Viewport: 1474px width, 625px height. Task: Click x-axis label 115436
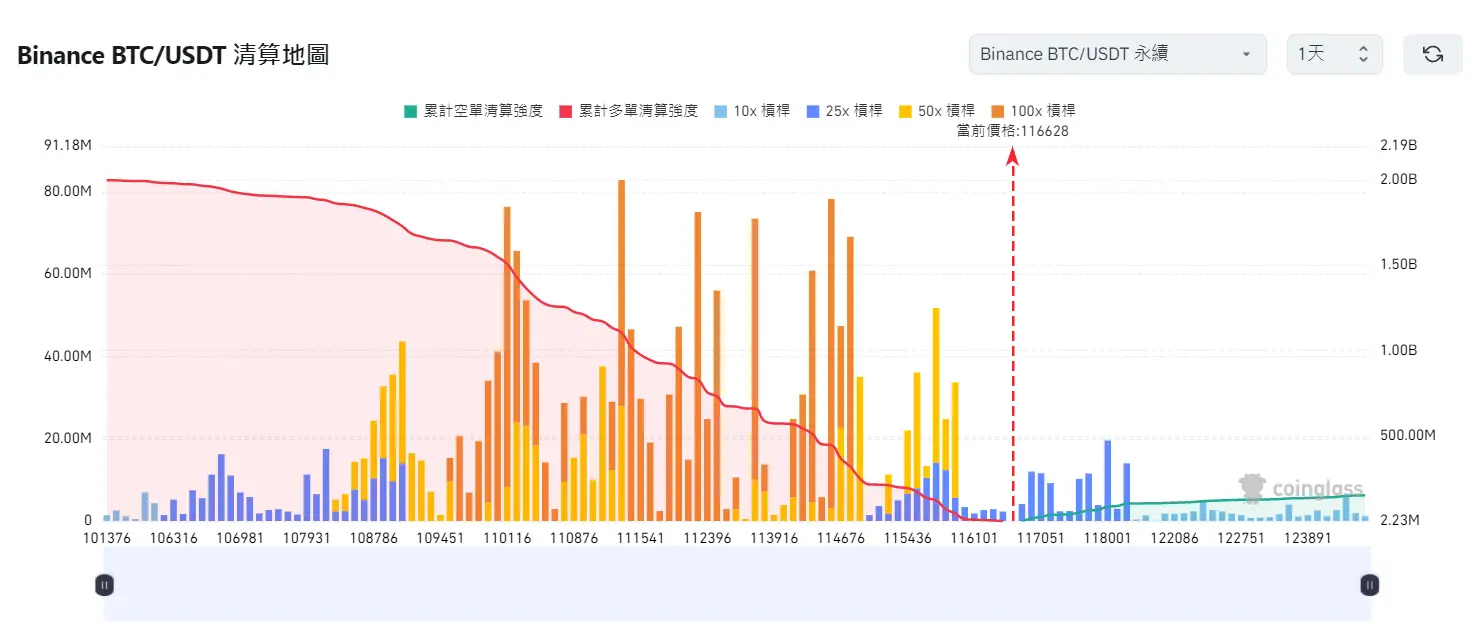click(x=907, y=538)
